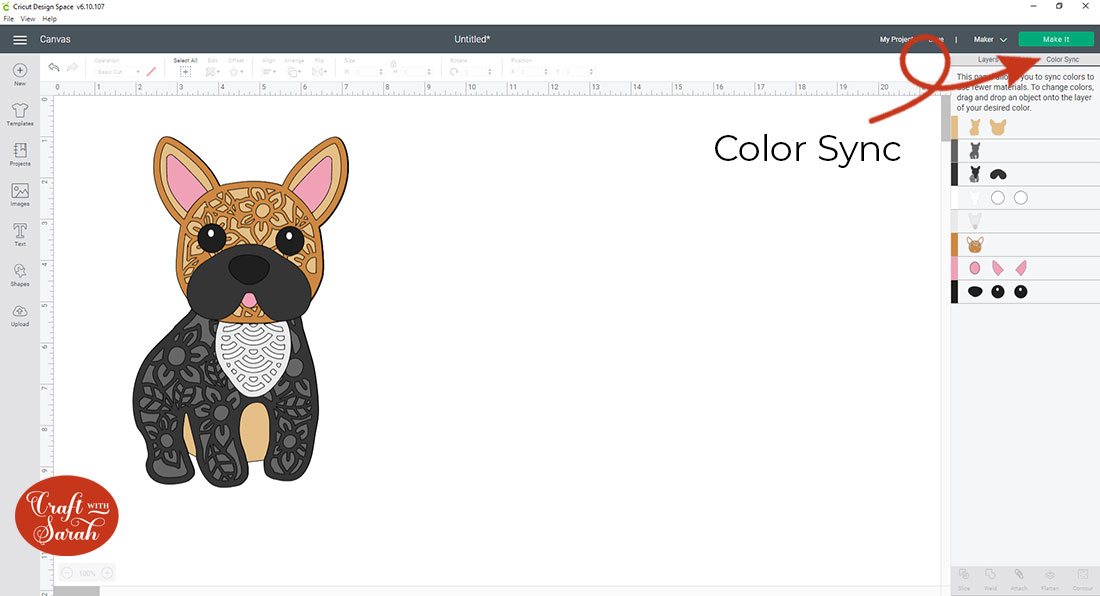Open the Edit dropdown in the toolbar

[213, 72]
